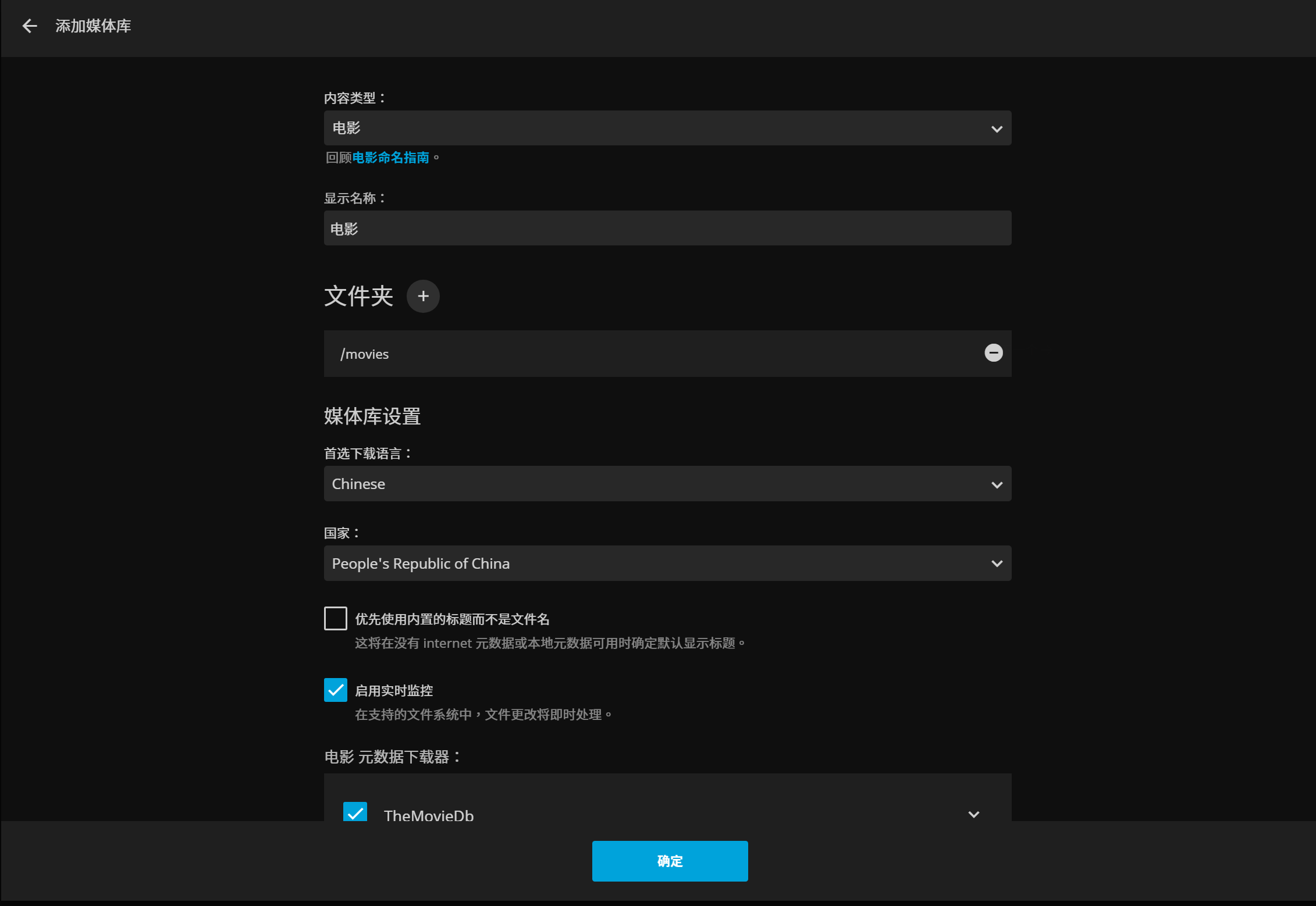Open the movie naming guide link
This screenshot has width=1316, height=906.
pyautogui.click(x=390, y=158)
